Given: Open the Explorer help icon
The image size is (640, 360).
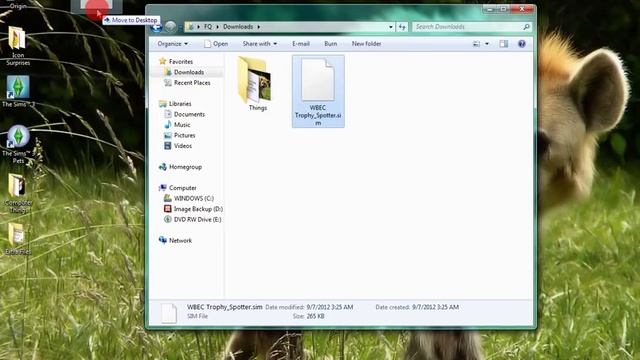Looking at the screenshot, I should [x=522, y=44].
